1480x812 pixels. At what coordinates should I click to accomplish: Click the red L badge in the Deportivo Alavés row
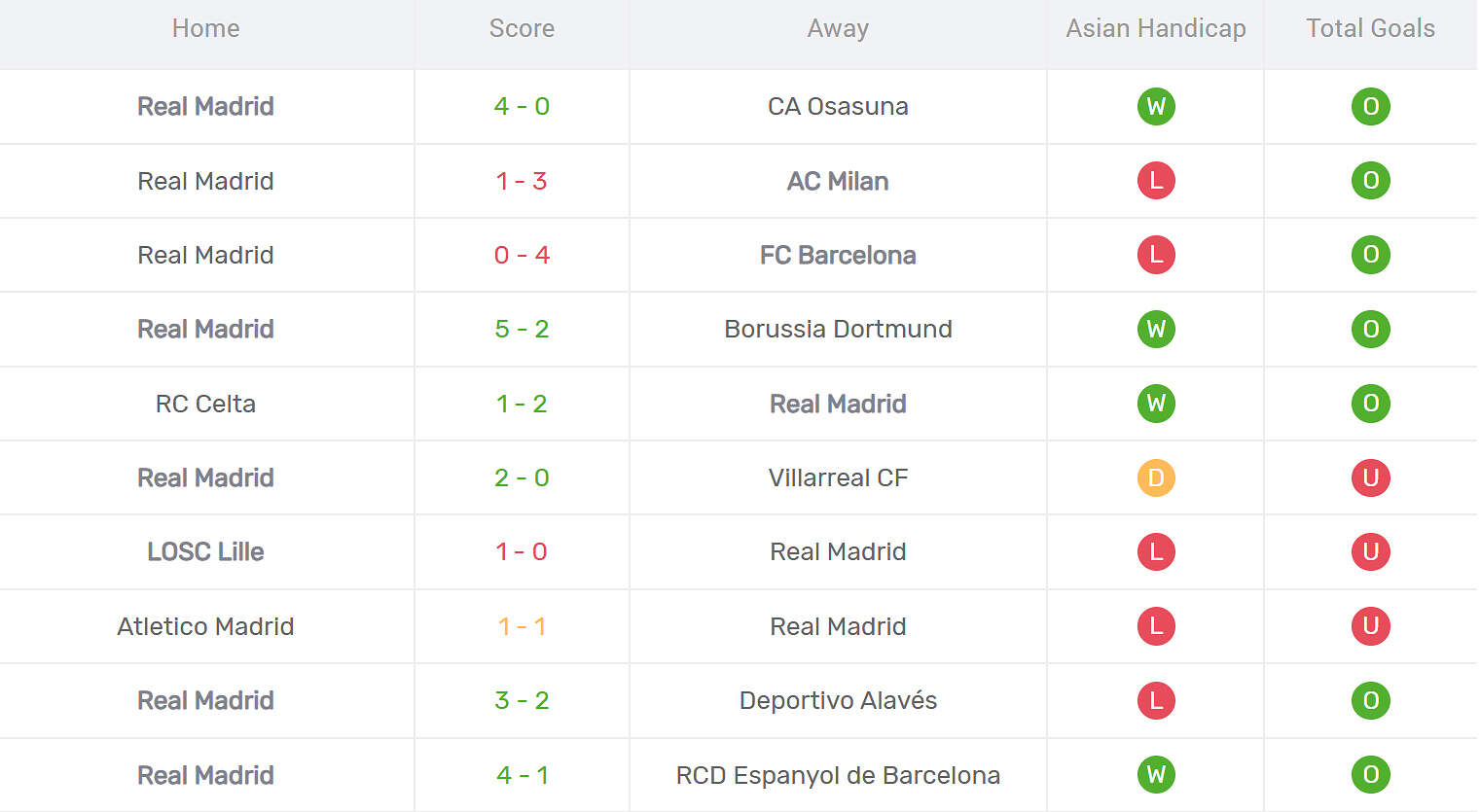point(1156,700)
